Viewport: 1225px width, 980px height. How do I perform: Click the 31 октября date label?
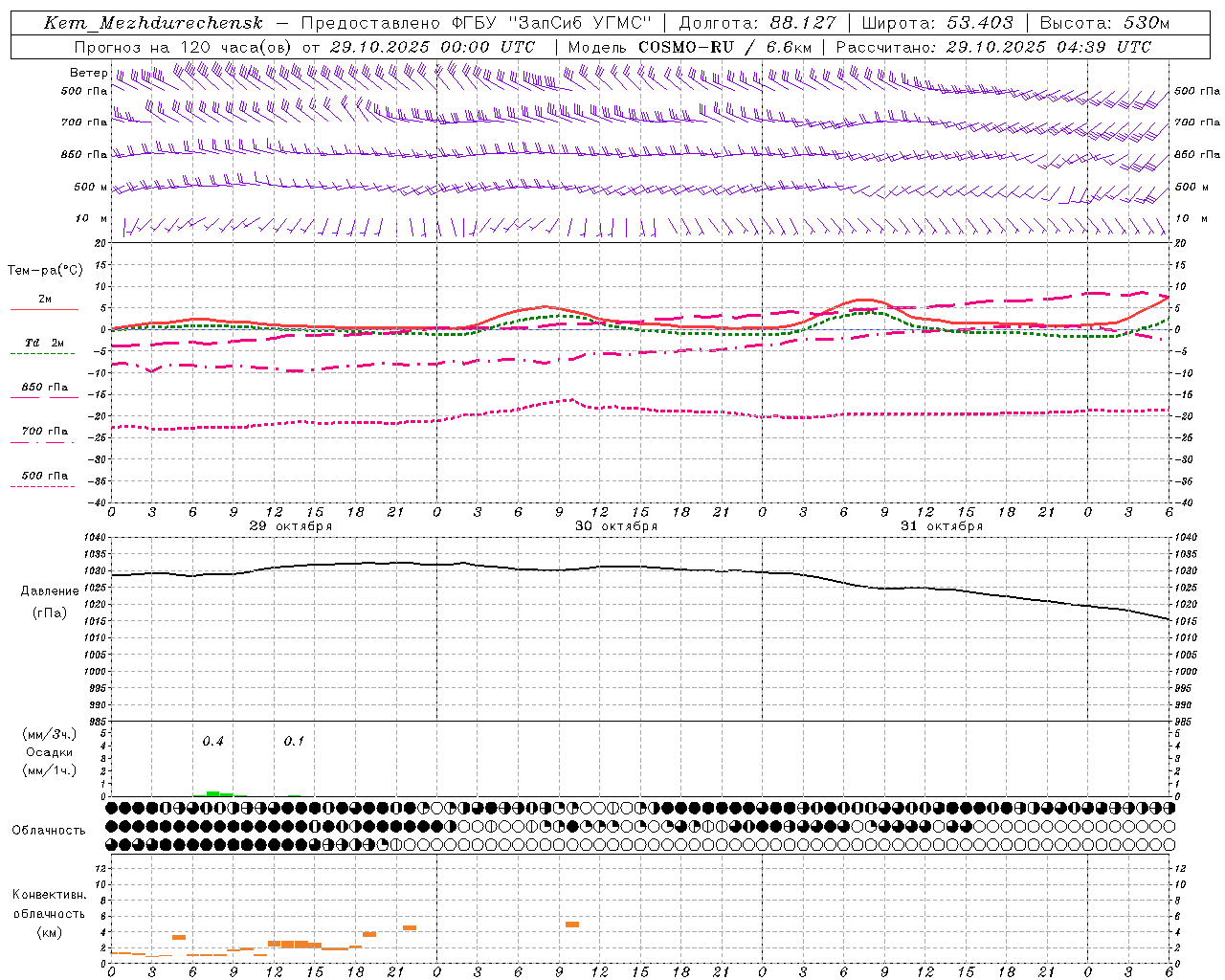click(942, 526)
